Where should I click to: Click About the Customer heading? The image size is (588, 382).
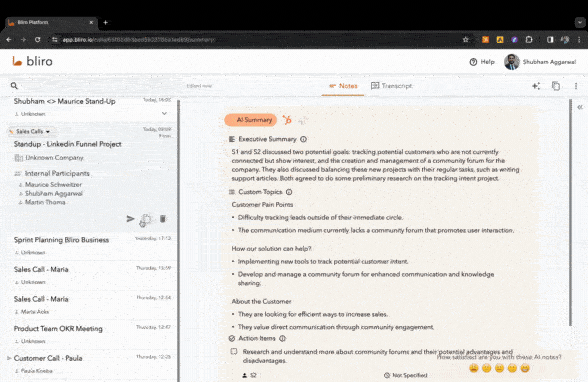point(261,301)
